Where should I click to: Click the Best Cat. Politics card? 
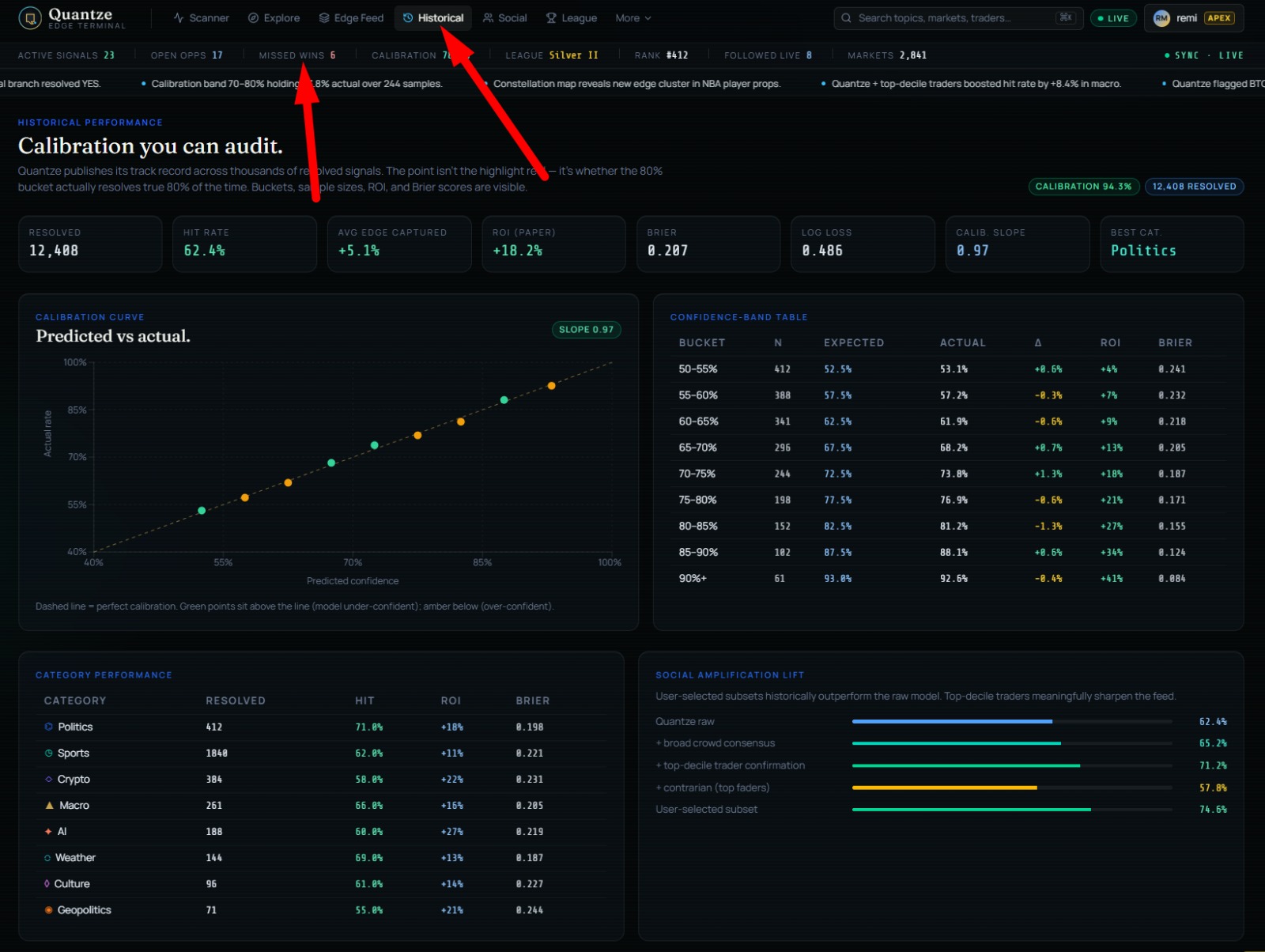pyautogui.click(x=1172, y=244)
